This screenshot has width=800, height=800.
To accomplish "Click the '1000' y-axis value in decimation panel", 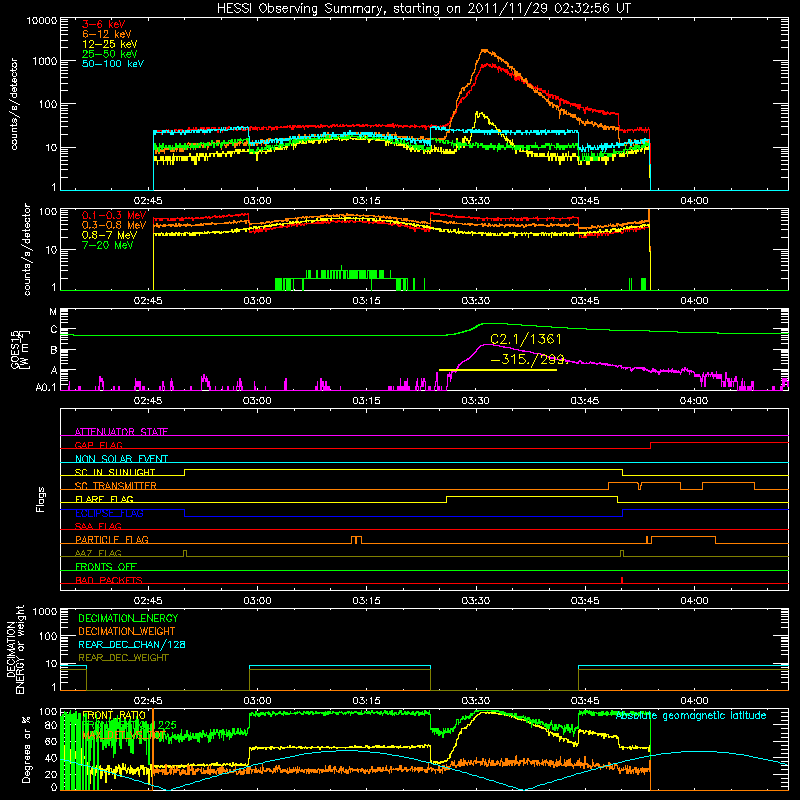I will [45, 611].
